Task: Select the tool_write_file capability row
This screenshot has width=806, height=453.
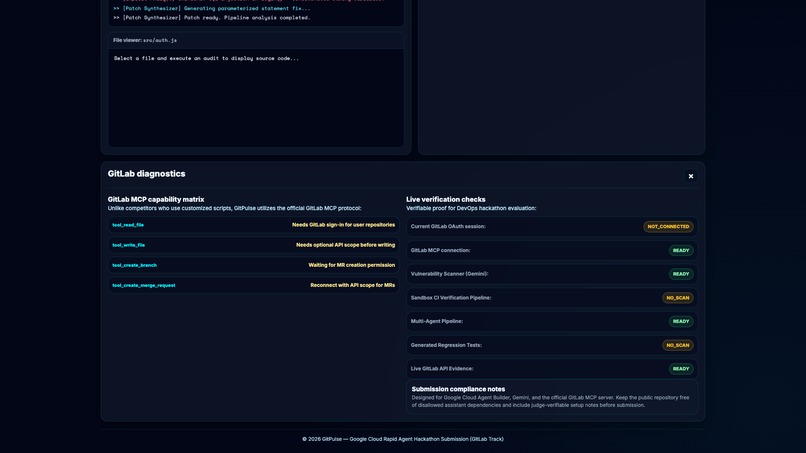Action: (253, 245)
